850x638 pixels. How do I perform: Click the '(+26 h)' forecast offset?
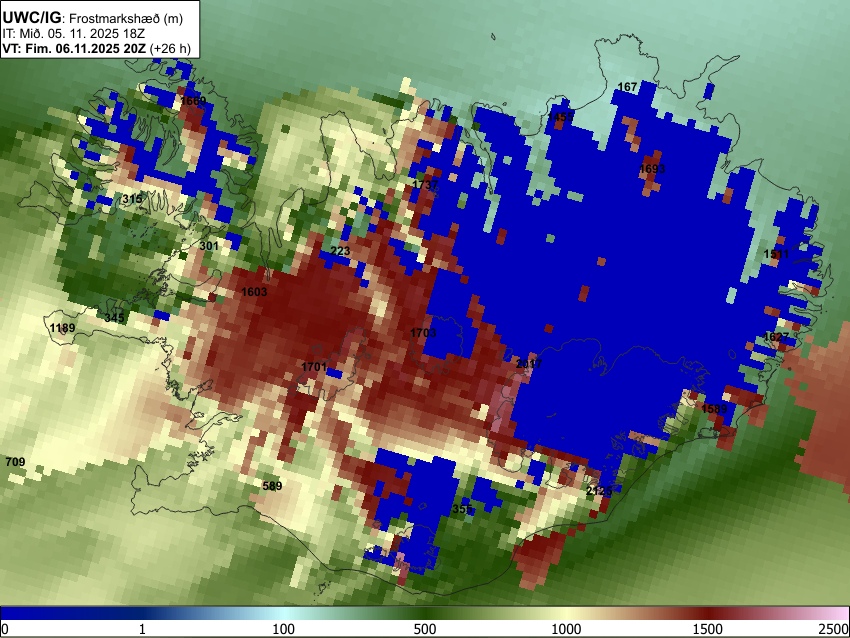pos(170,48)
